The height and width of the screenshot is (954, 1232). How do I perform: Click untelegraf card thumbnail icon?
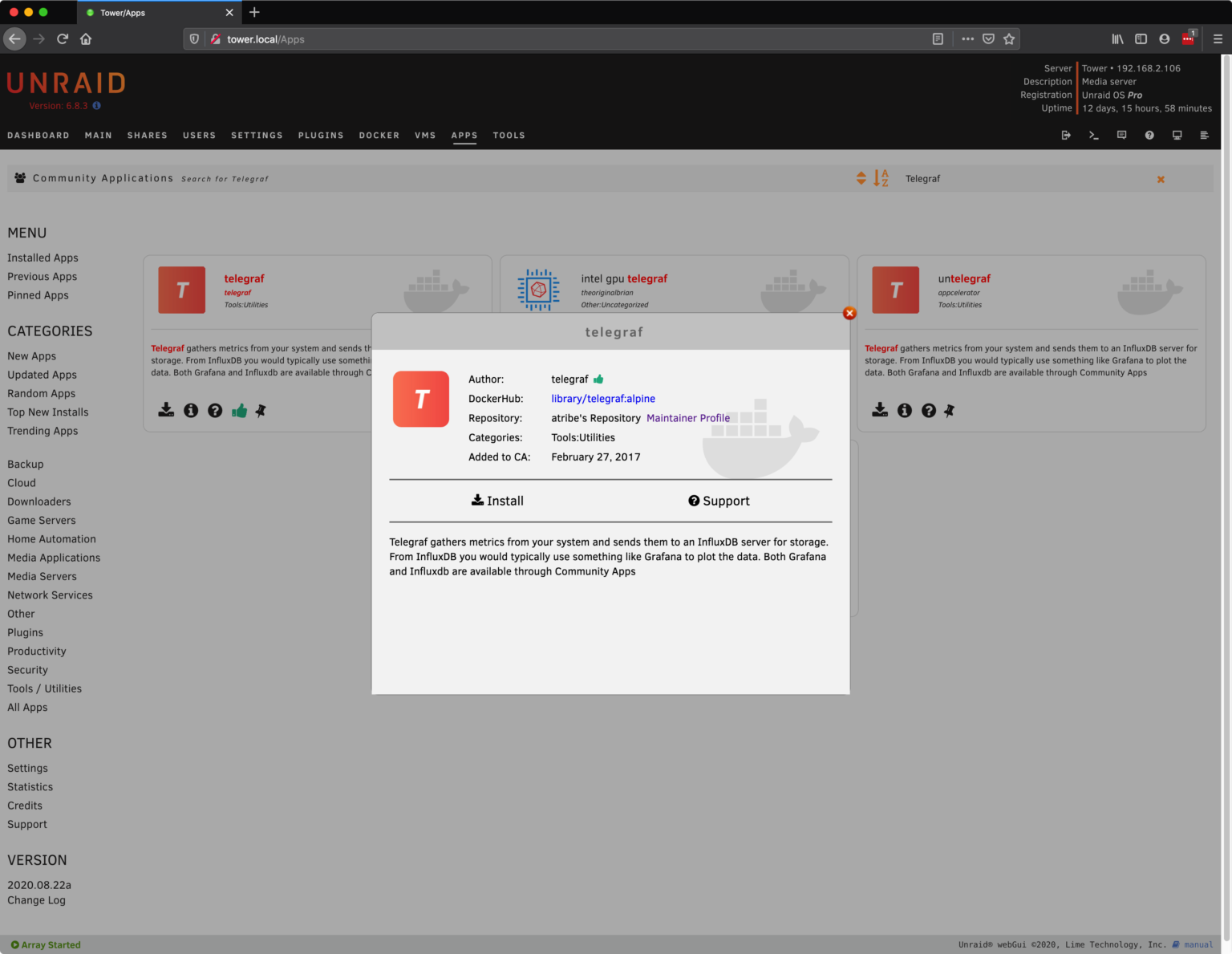point(895,290)
